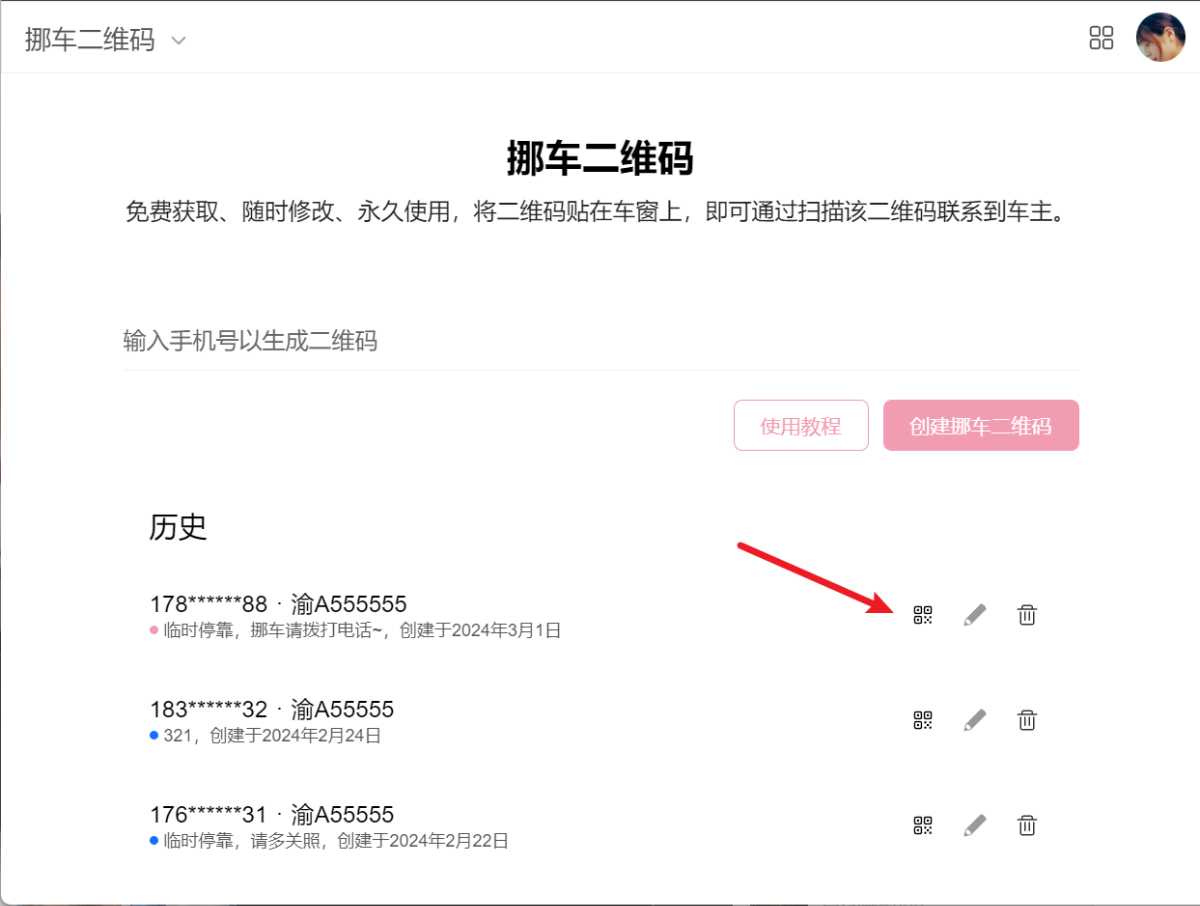Delete the 178******88 record
This screenshot has height=906, width=1200.
tap(1026, 615)
